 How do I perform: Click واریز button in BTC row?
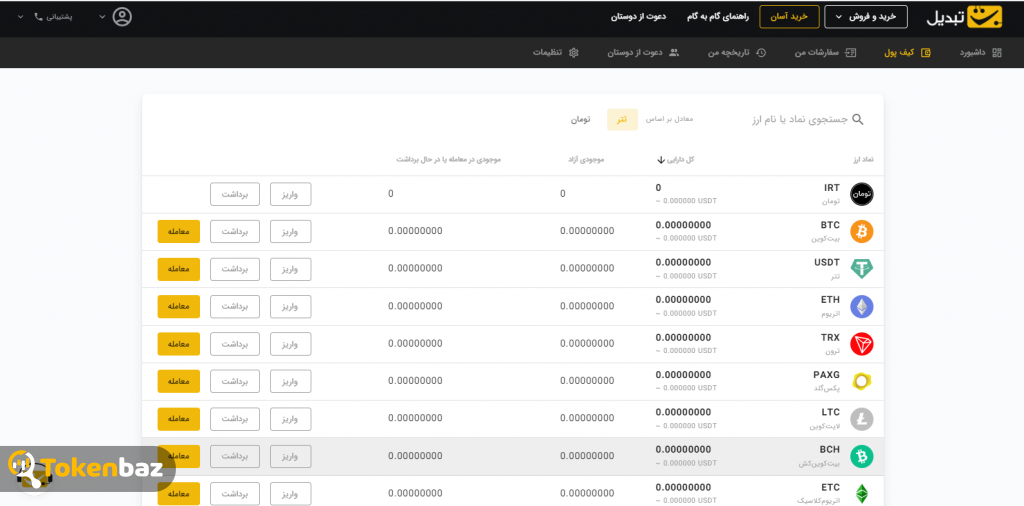[x=291, y=232]
